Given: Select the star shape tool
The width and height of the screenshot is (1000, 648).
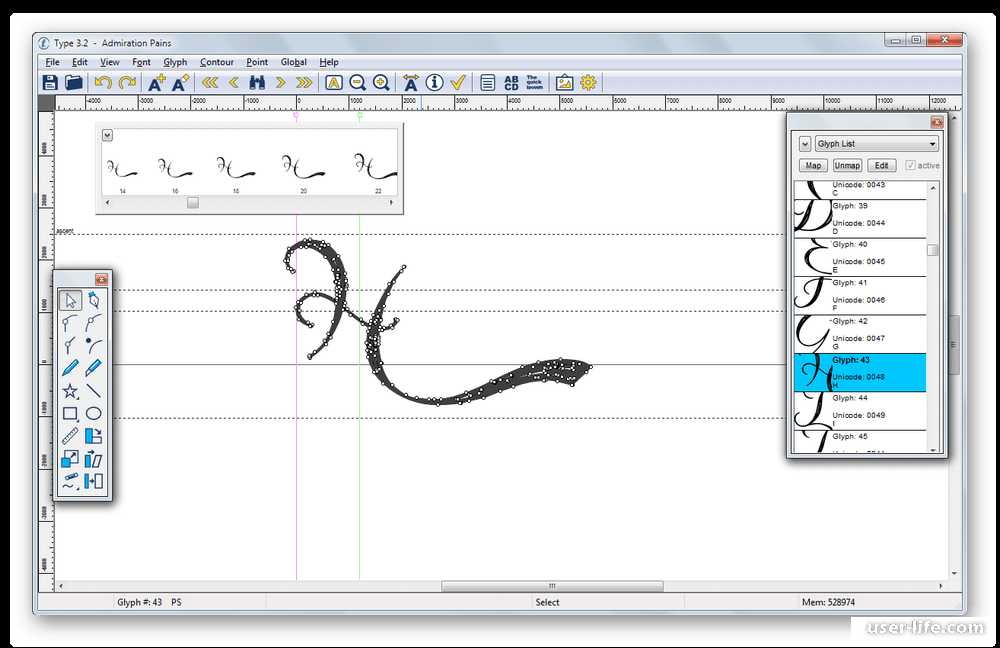Looking at the screenshot, I should click(x=70, y=391).
